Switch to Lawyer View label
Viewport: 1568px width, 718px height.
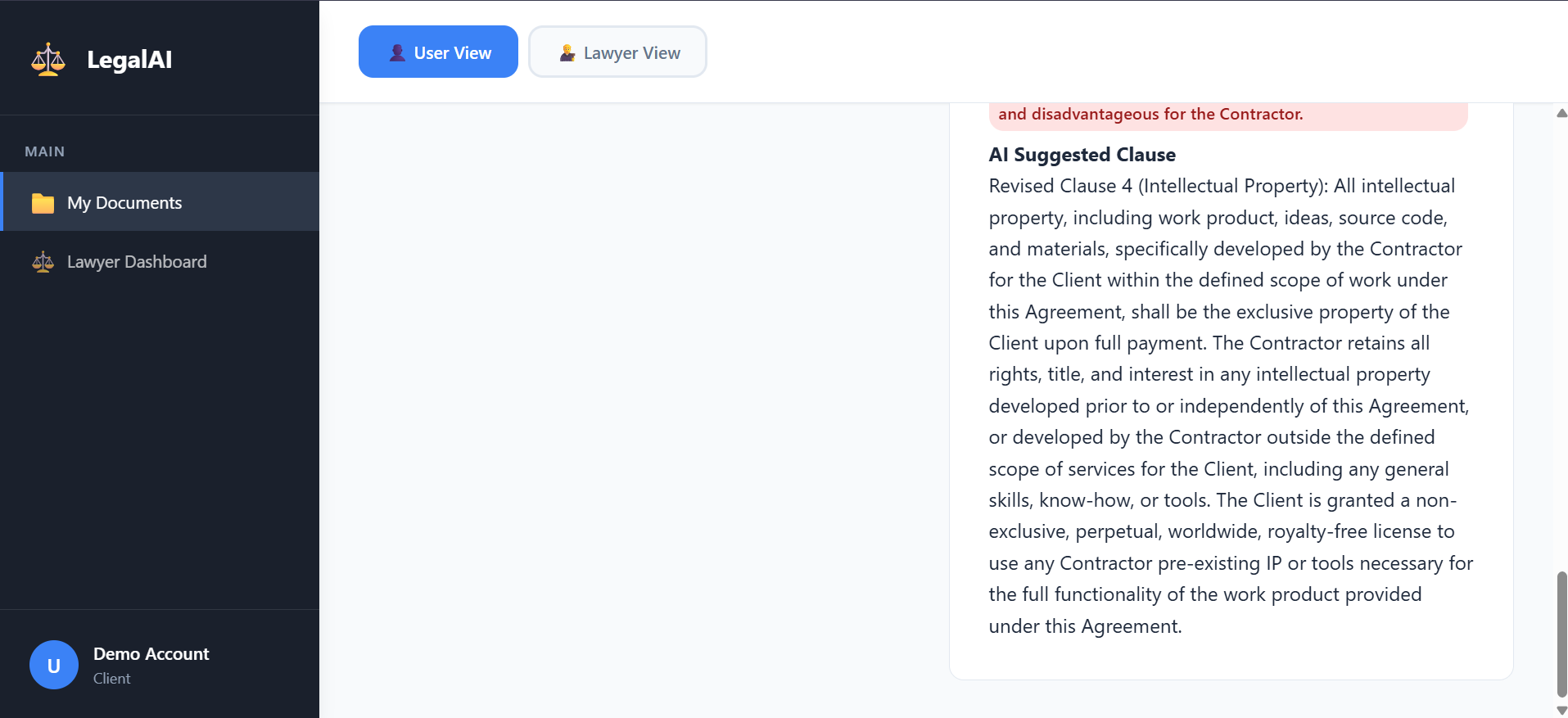pyautogui.click(x=631, y=53)
